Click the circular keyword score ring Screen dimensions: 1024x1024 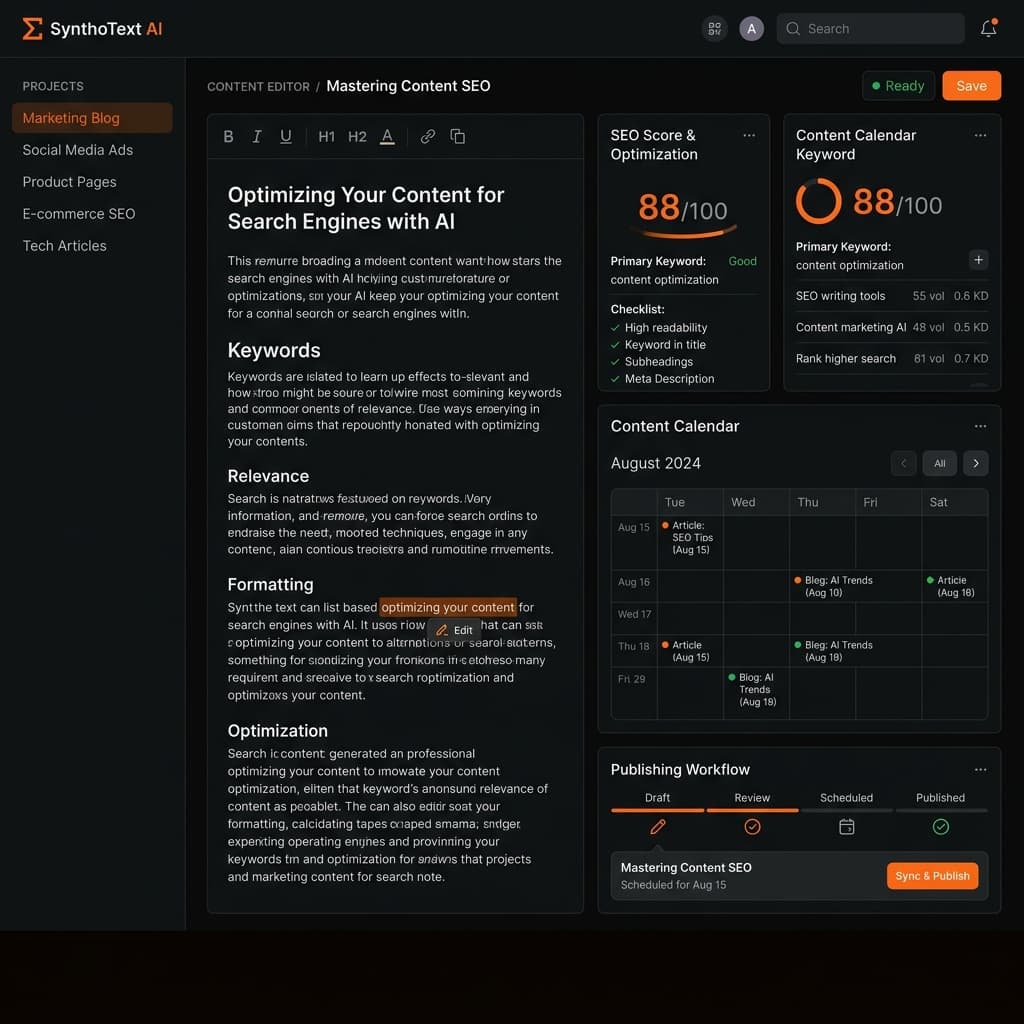click(x=818, y=201)
